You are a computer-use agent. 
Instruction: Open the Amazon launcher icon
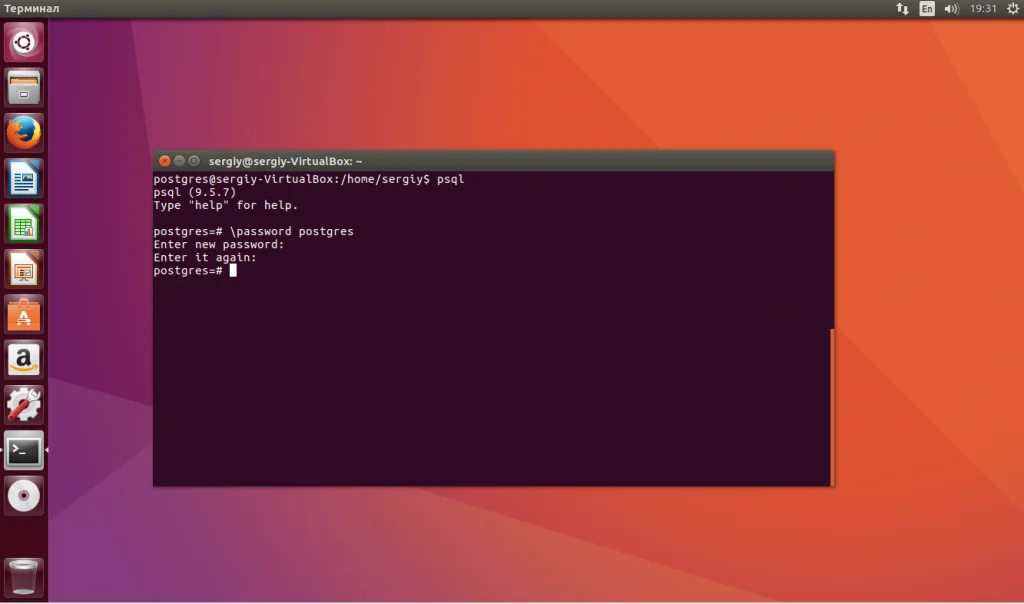tap(24, 360)
